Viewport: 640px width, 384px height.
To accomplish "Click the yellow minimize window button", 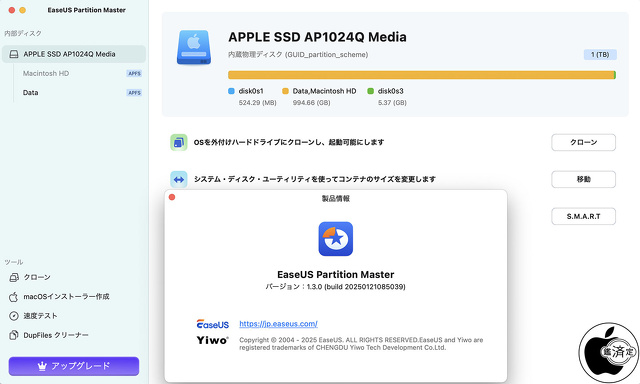I will click(x=22, y=10).
